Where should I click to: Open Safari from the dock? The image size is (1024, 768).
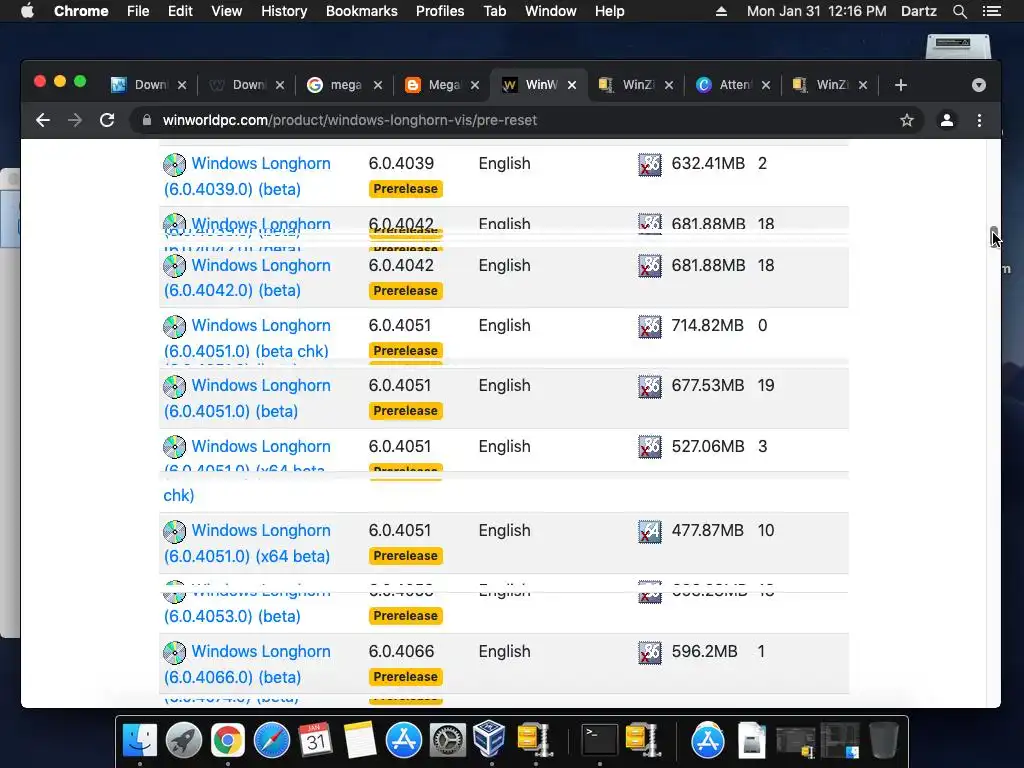click(272, 740)
